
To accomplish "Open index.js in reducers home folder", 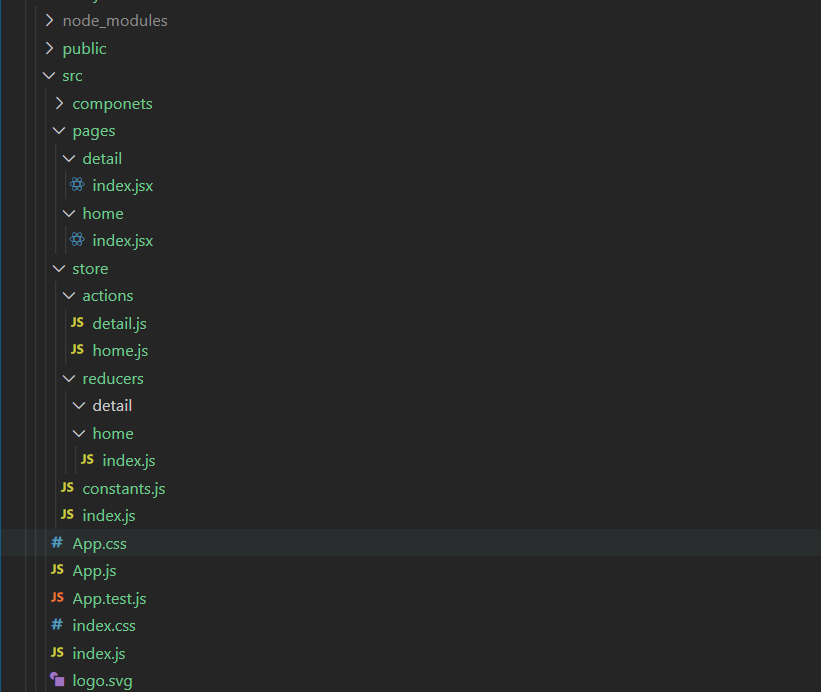I will (129, 461).
